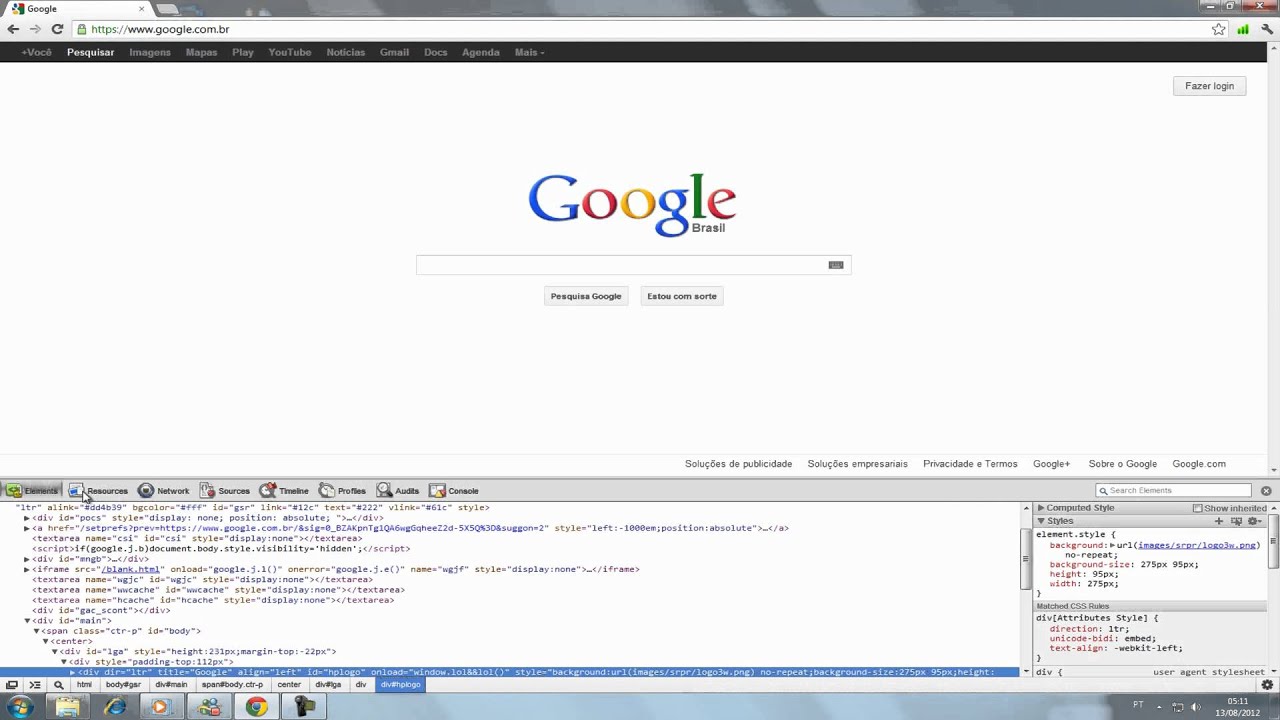Expand the a href="/setprefs" node
1280x720 pixels.
(27, 528)
